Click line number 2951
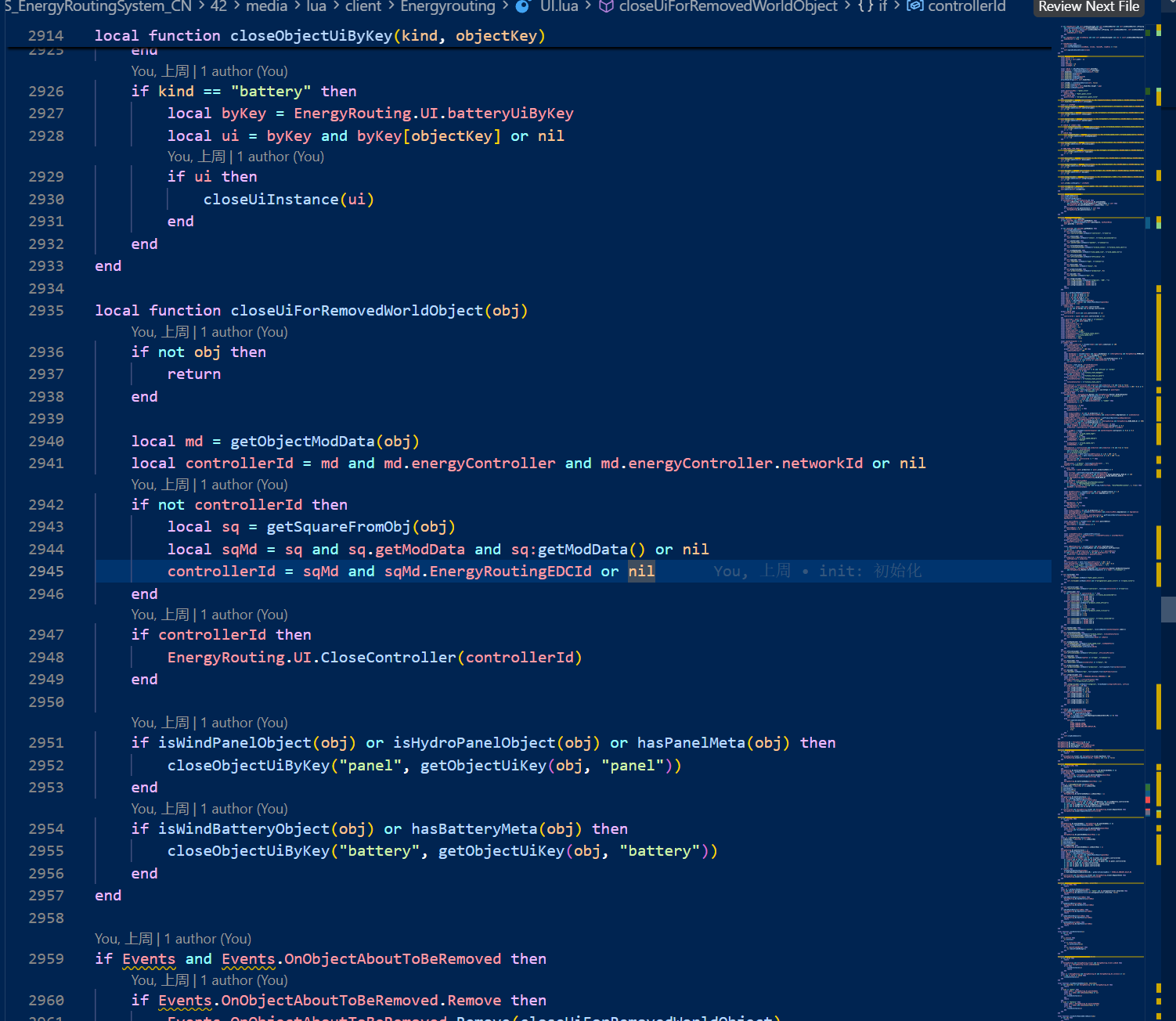The image size is (1176, 1021). [46, 743]
